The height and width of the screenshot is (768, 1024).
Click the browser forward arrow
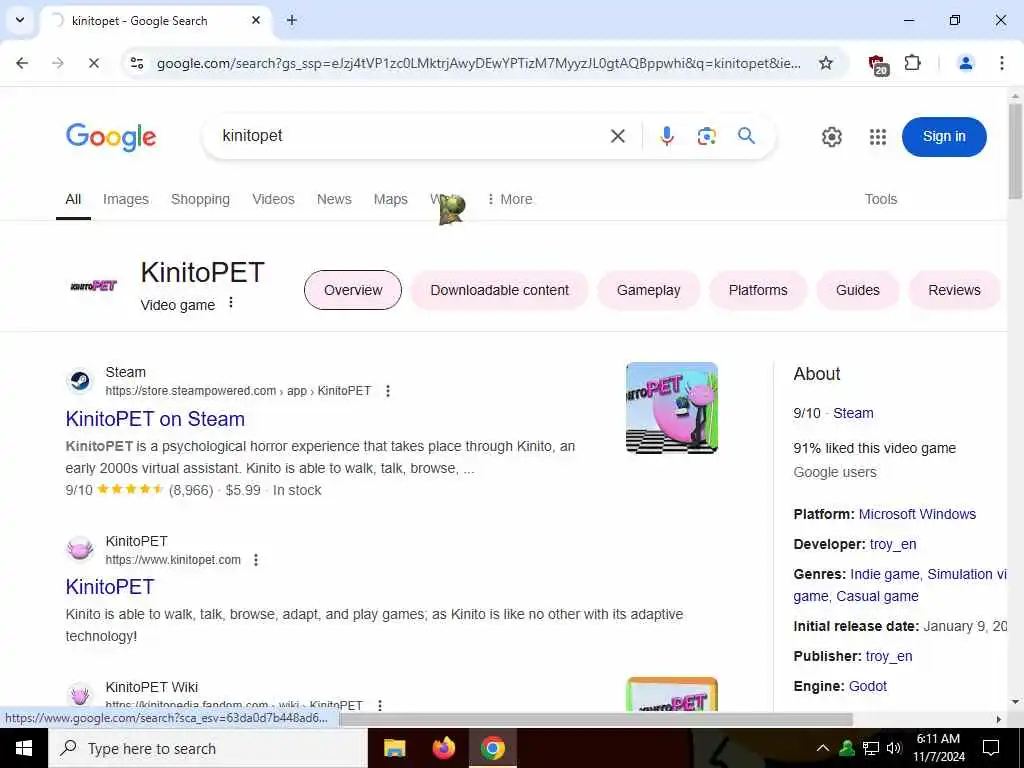click(x=58, y=63)
